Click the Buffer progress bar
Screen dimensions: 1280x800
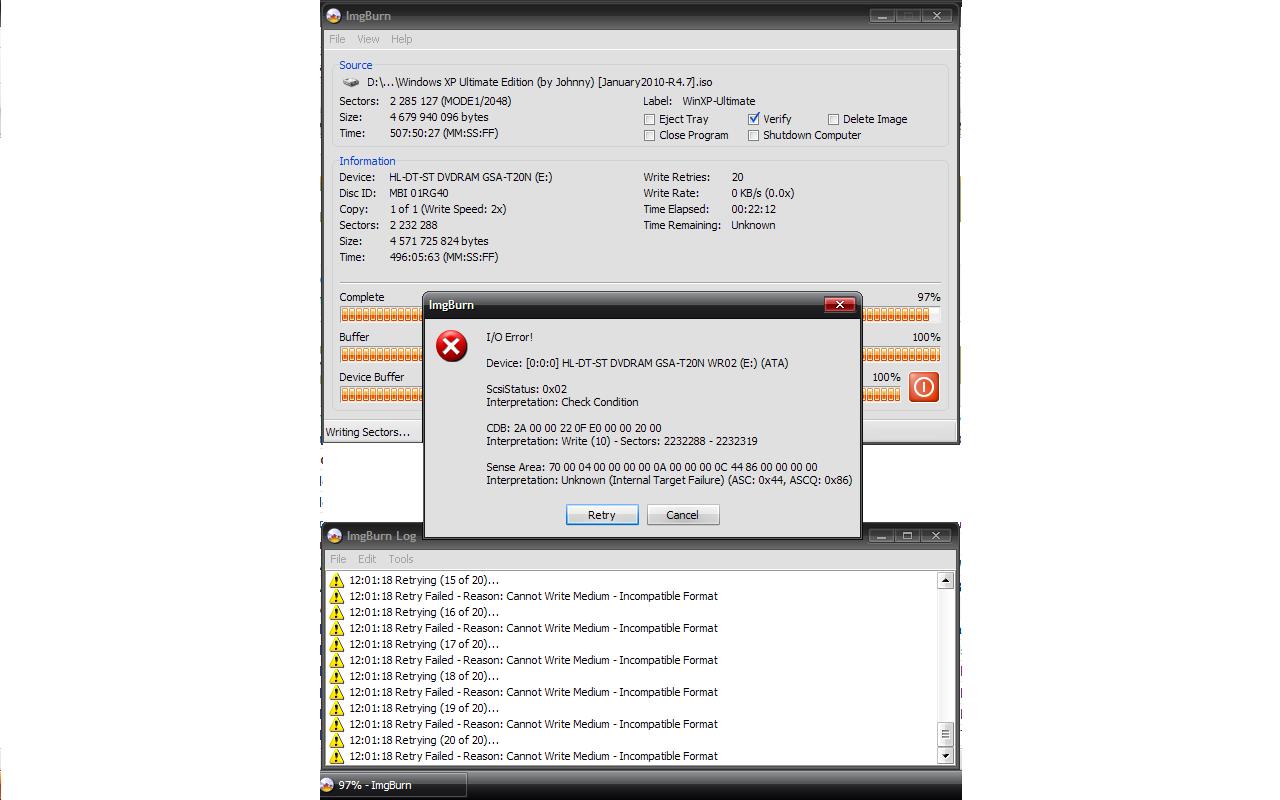(x=639, y=354)
